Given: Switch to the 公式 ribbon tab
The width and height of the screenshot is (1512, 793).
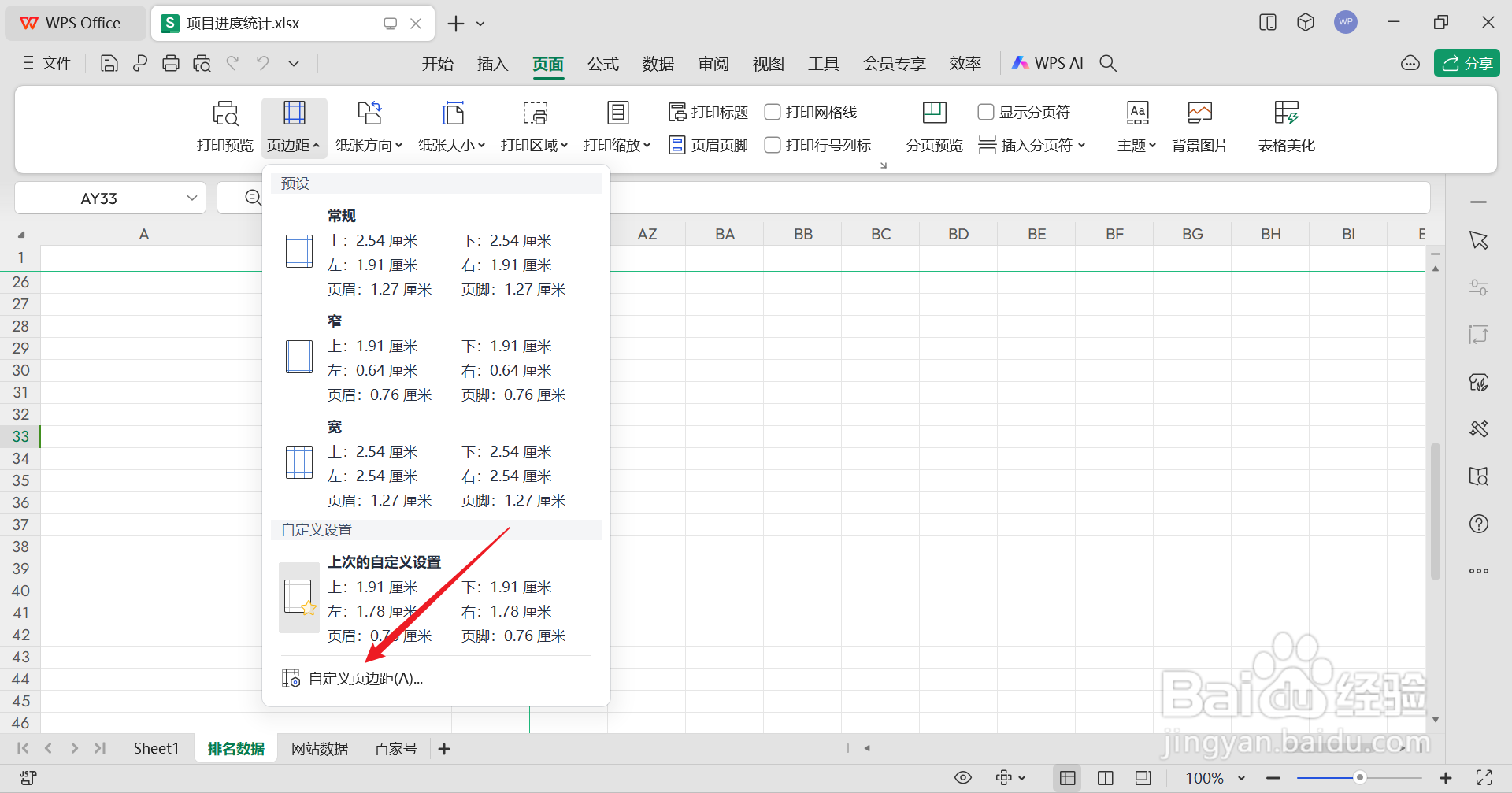Looking at the screenshot, I should pos(603,64).
